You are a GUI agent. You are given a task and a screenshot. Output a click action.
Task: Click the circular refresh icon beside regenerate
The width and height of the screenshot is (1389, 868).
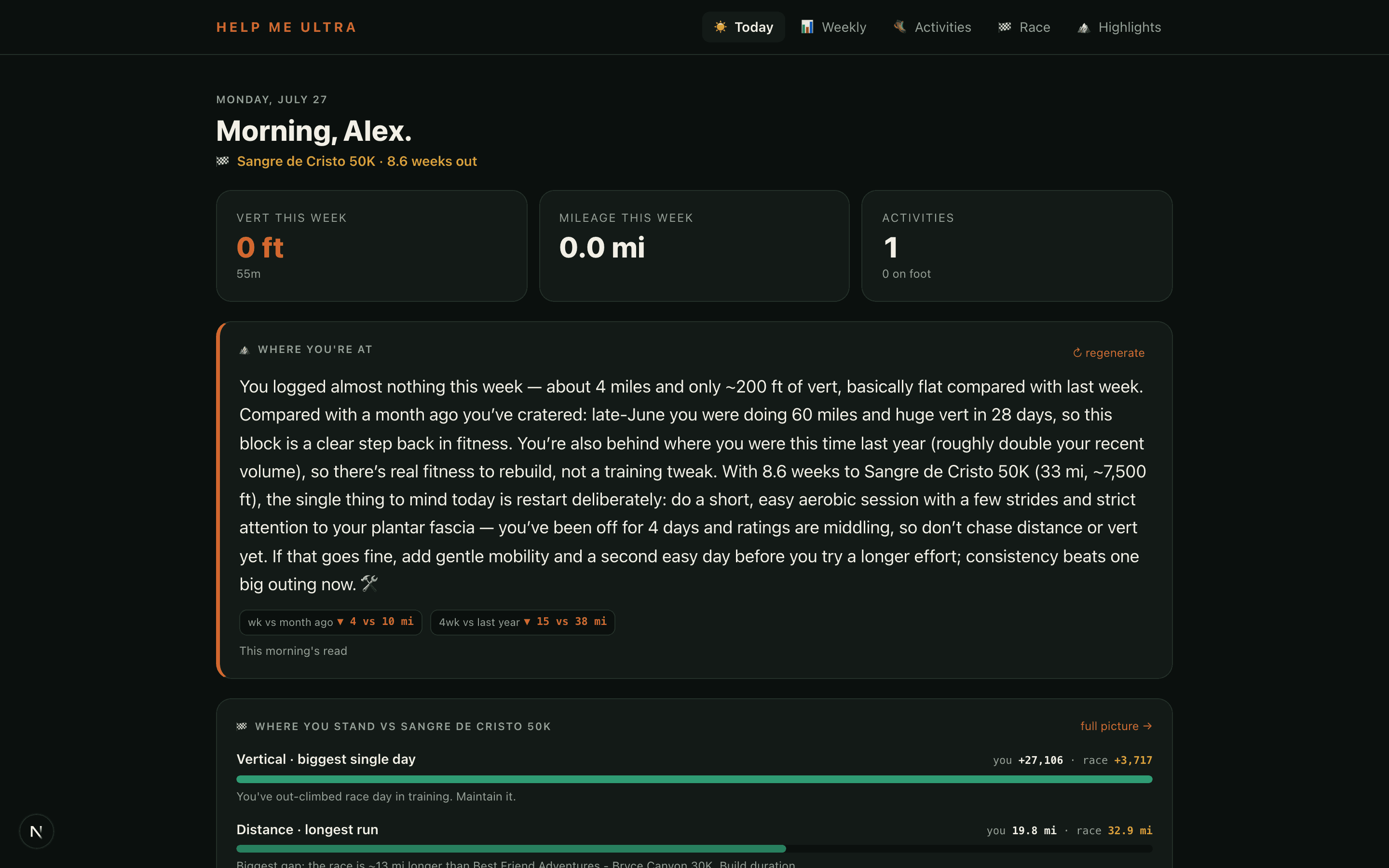(x=1077, y=353)
